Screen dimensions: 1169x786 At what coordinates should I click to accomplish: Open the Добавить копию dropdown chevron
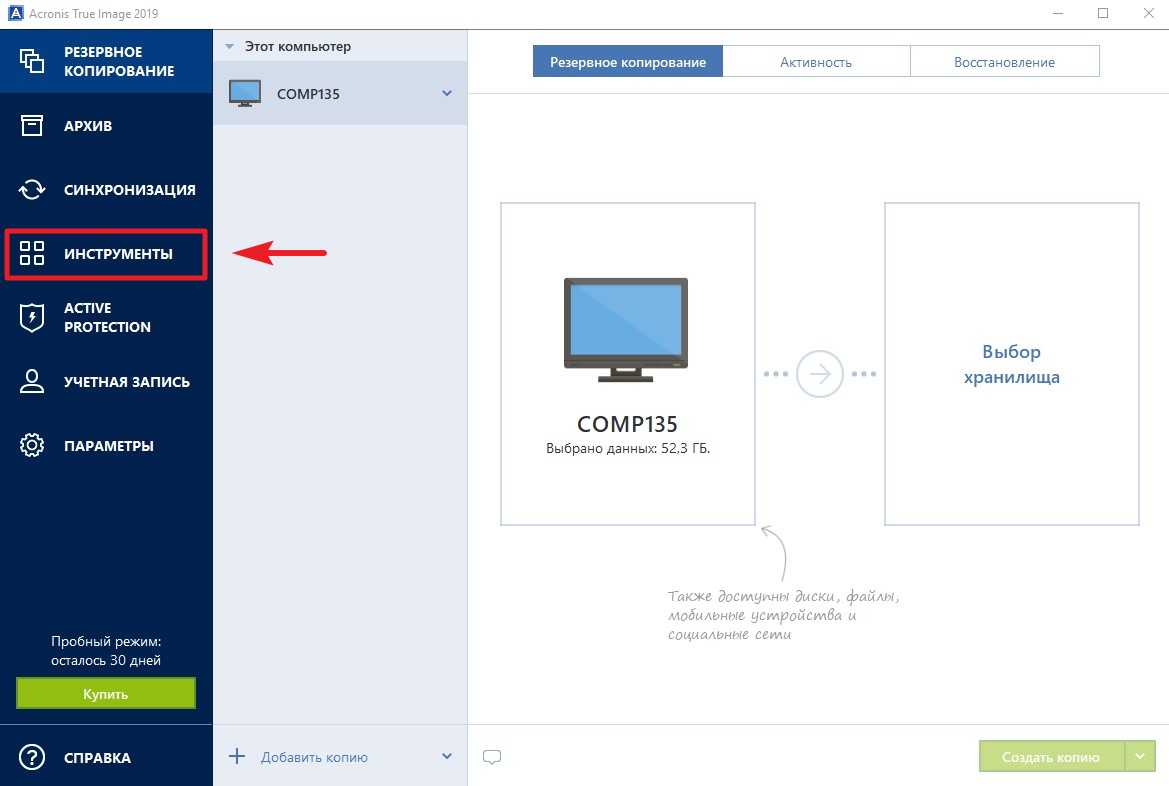click(x=447, y=756)
